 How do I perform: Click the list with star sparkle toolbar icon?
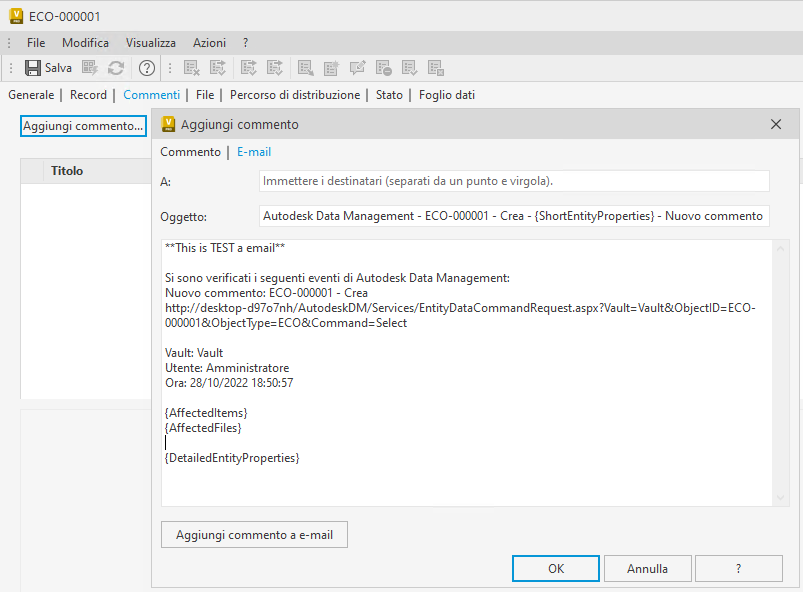(331, 68)
